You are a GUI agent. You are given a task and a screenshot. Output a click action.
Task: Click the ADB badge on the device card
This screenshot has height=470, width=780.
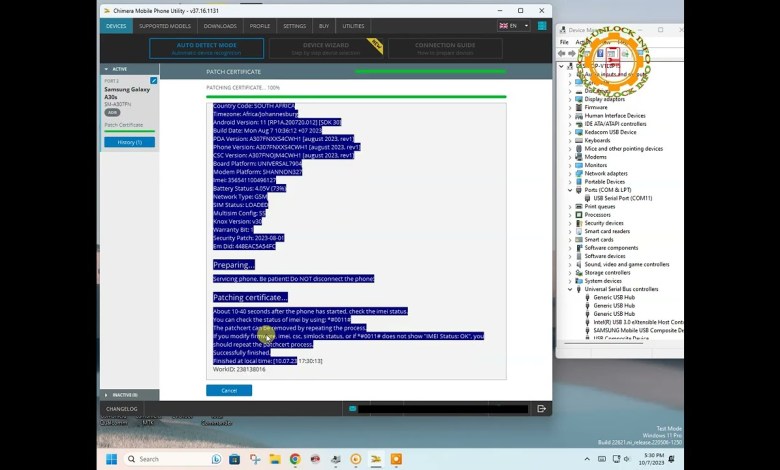pos(112,112)
